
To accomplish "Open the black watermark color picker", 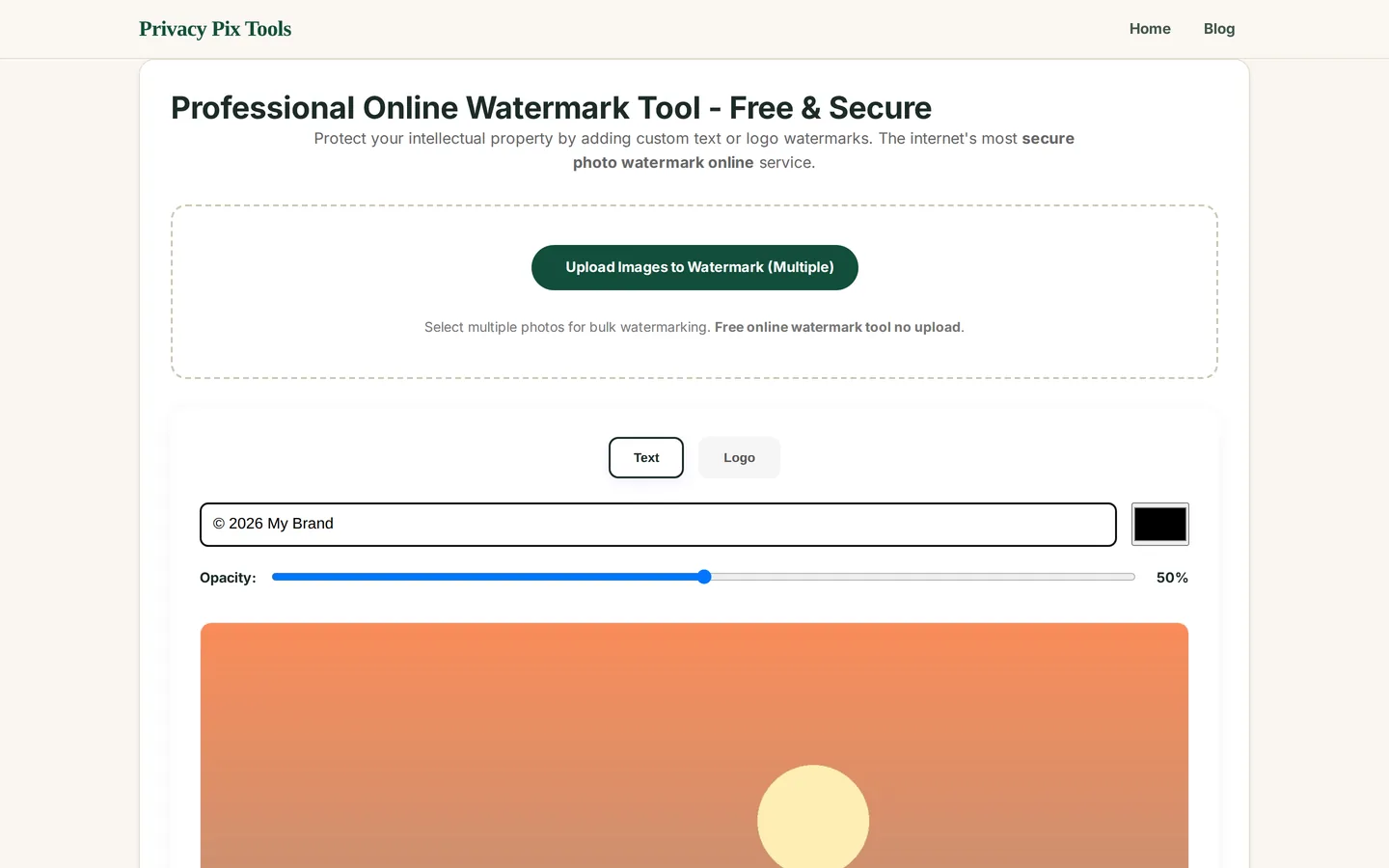I will (1160, 524).
